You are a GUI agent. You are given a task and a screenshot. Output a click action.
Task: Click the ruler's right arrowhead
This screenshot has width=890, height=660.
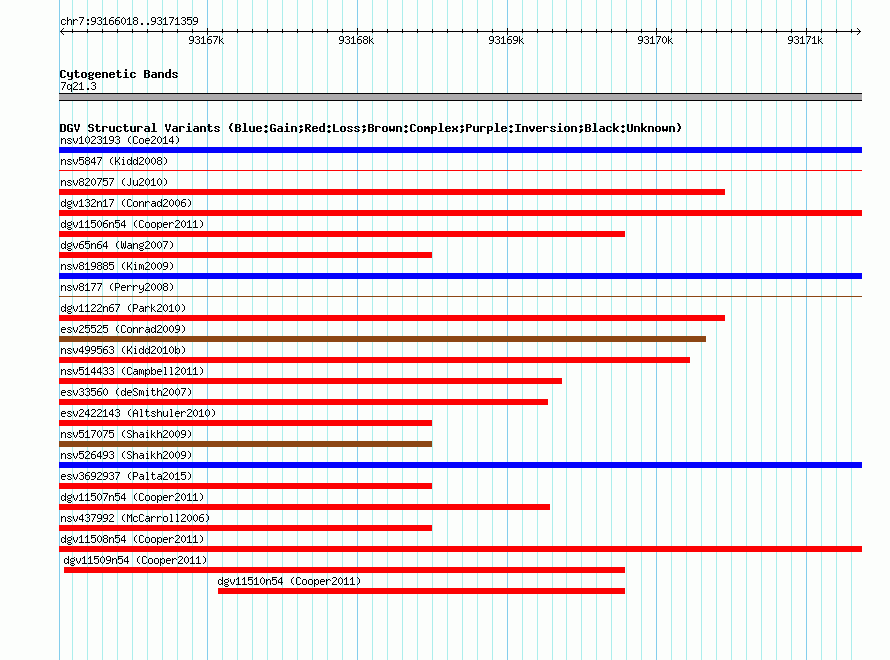tap(859, 32)
